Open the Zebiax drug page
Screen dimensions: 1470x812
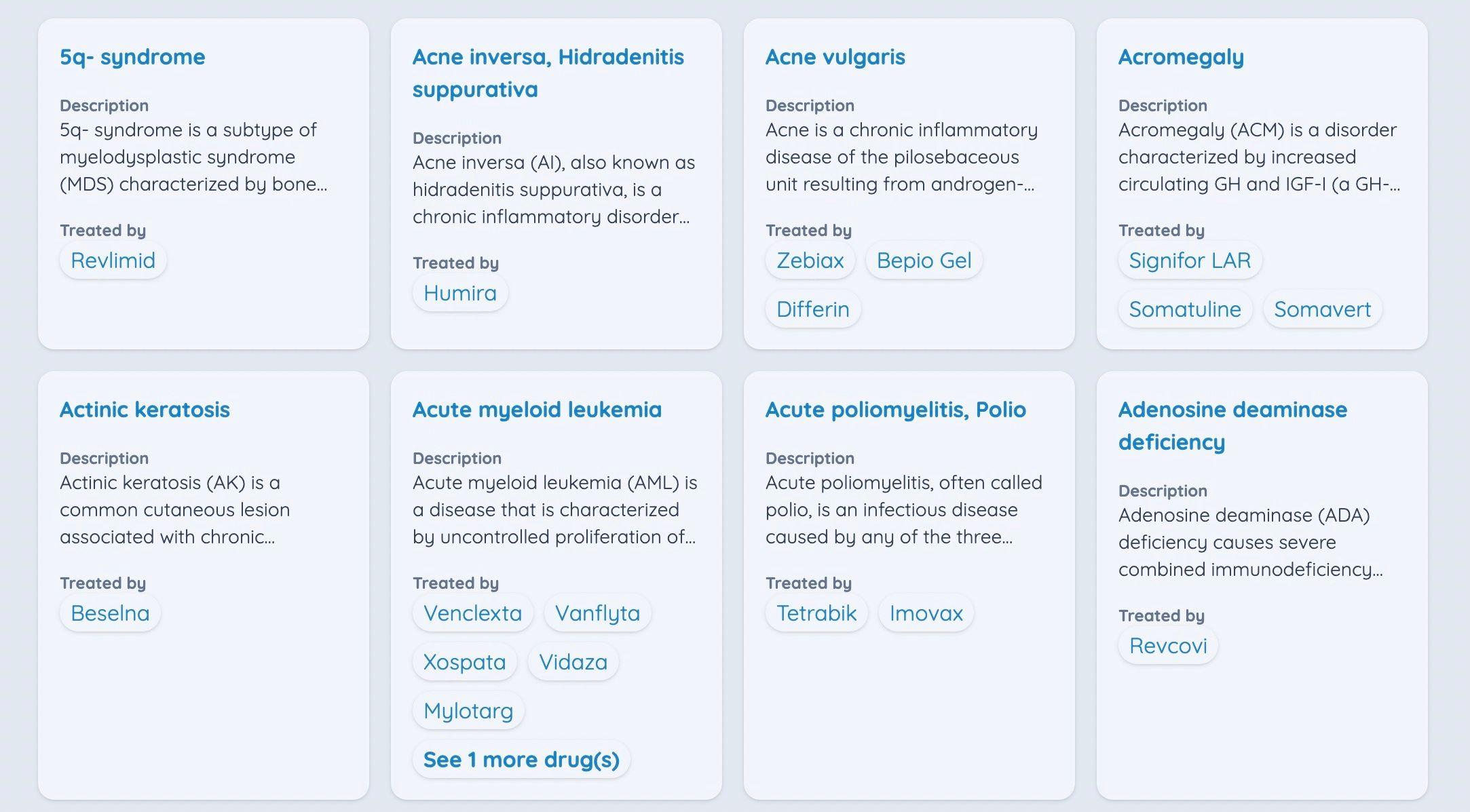810,260
